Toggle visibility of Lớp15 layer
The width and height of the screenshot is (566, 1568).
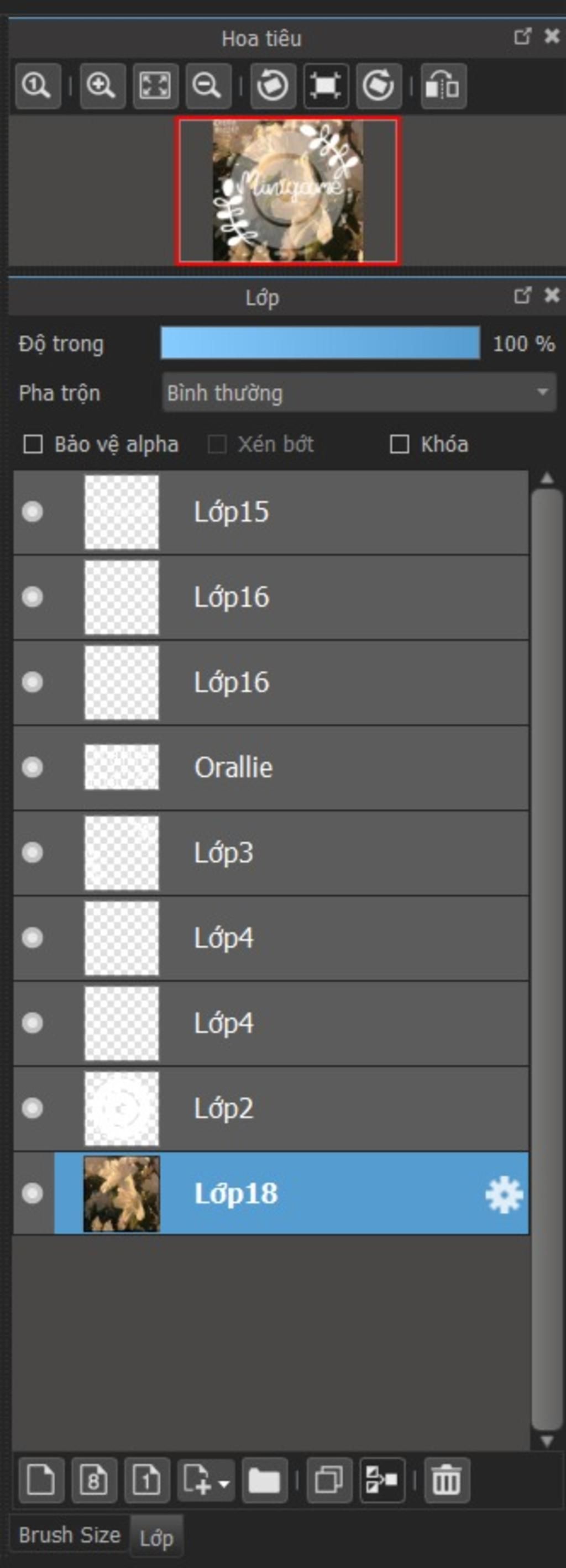point(32,512)
